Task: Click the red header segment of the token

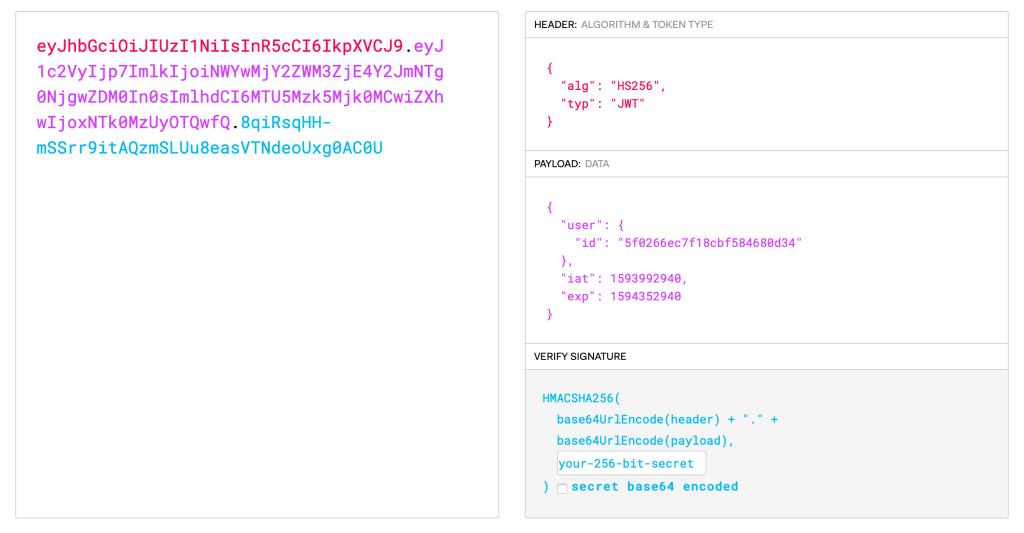Action: click(219, 46)
